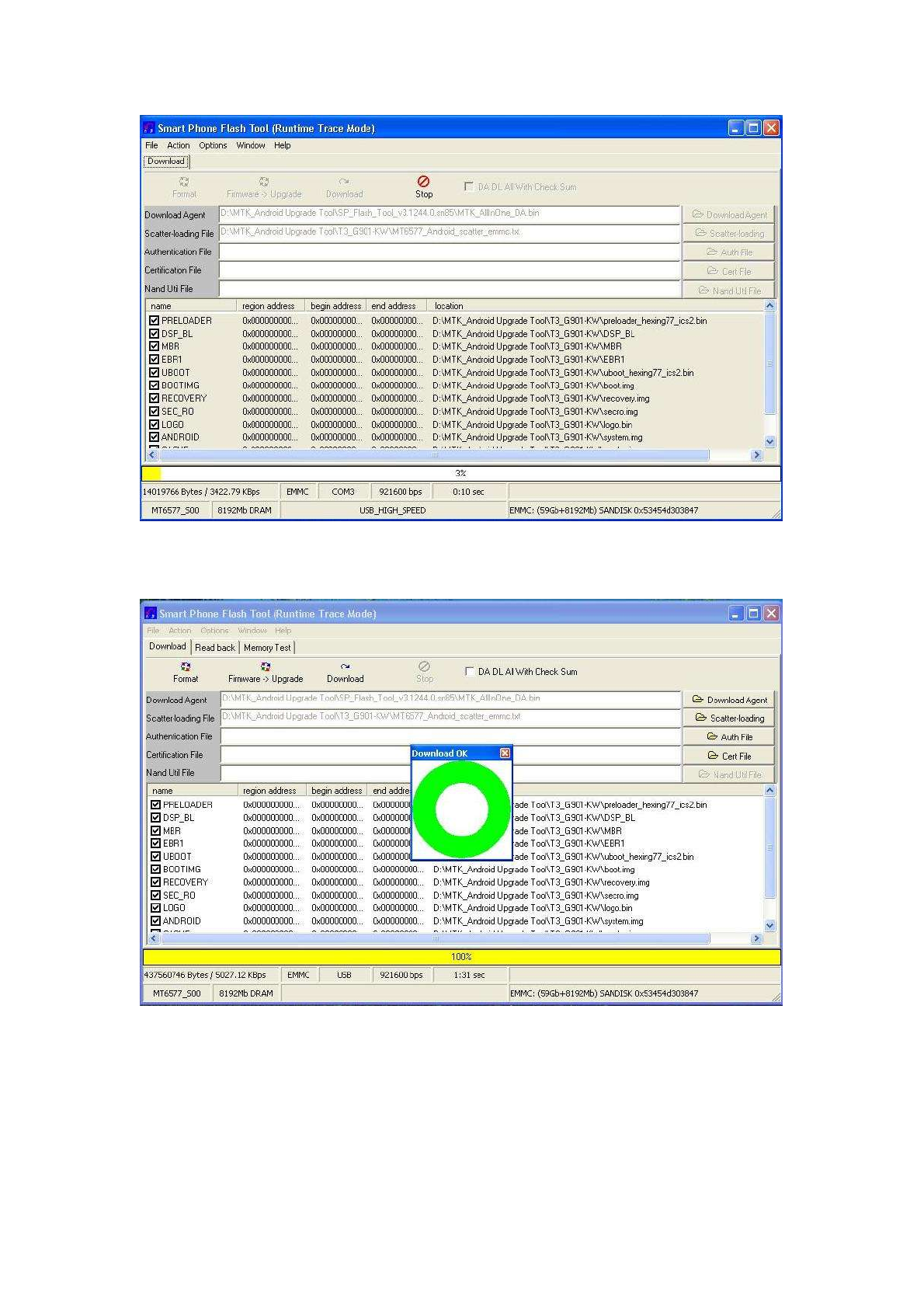The height and width of the screenshot is (1308, 924).
Task: Click 'COM3' status bar entry
Action: [x=343, y=492]
